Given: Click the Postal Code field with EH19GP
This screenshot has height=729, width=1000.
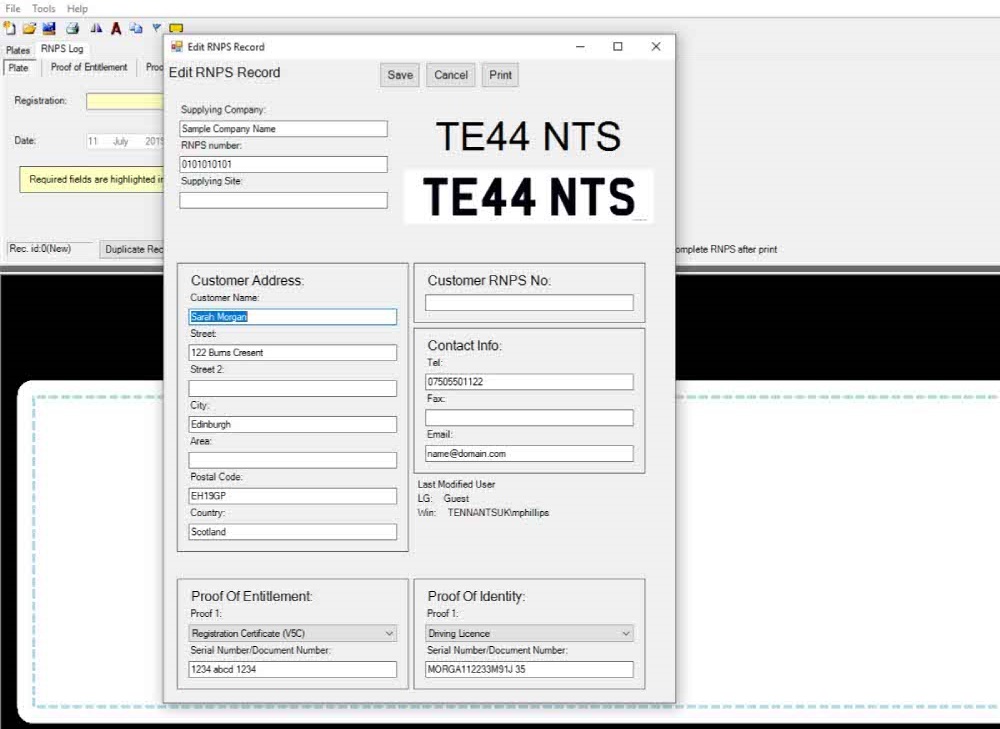Looking at the screenshot, I should 293,496.
